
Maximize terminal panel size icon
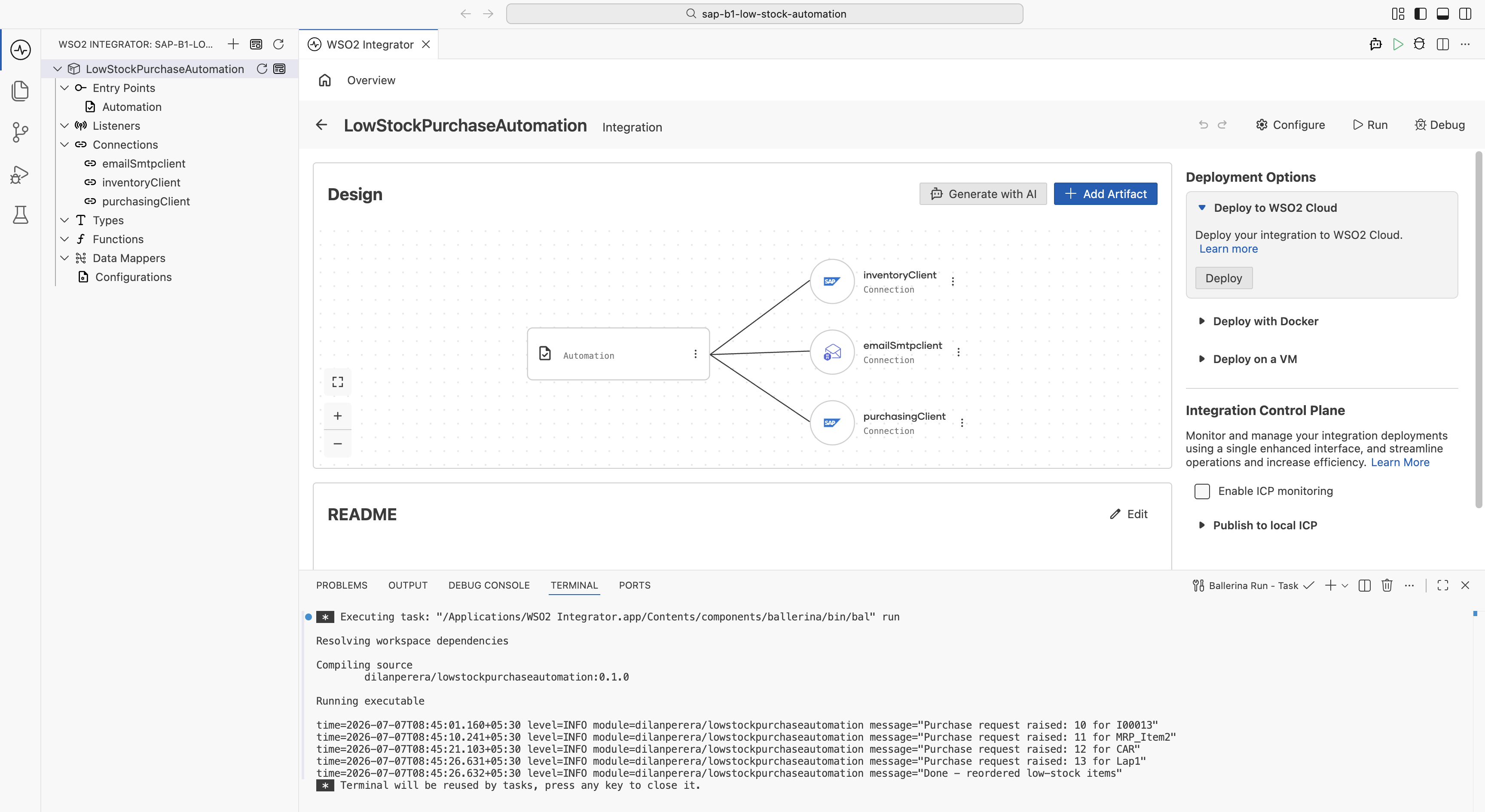pyautogui.click(x=1443, y=585)
